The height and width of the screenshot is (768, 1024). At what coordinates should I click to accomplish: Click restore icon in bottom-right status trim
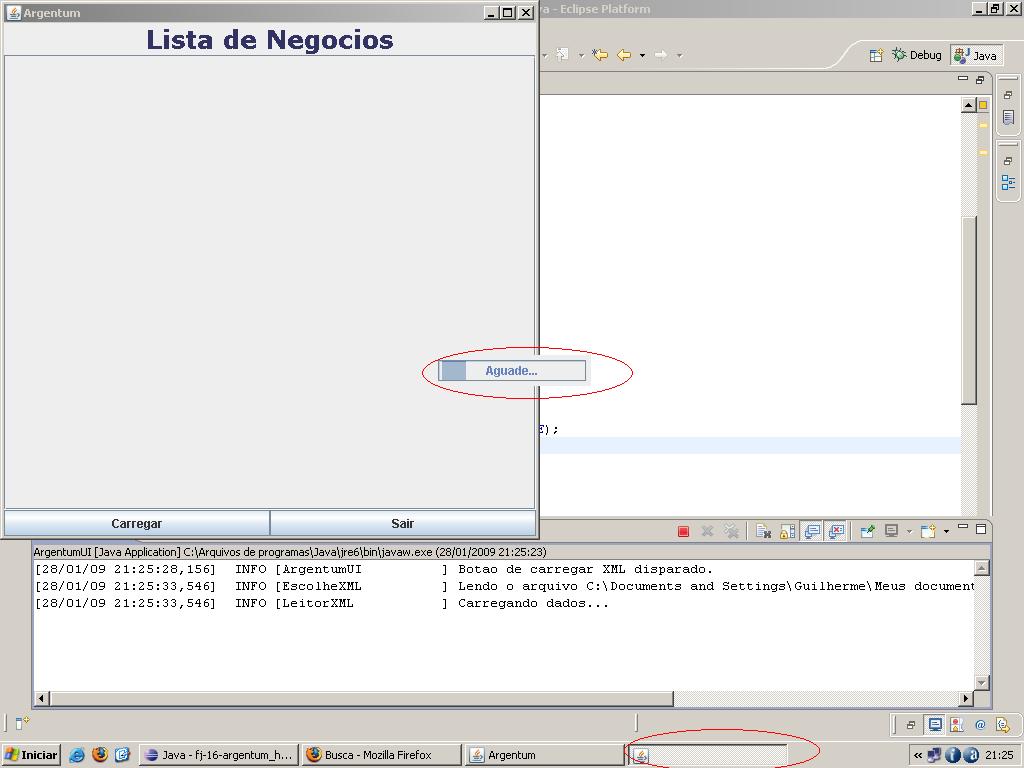click(910, 725)
